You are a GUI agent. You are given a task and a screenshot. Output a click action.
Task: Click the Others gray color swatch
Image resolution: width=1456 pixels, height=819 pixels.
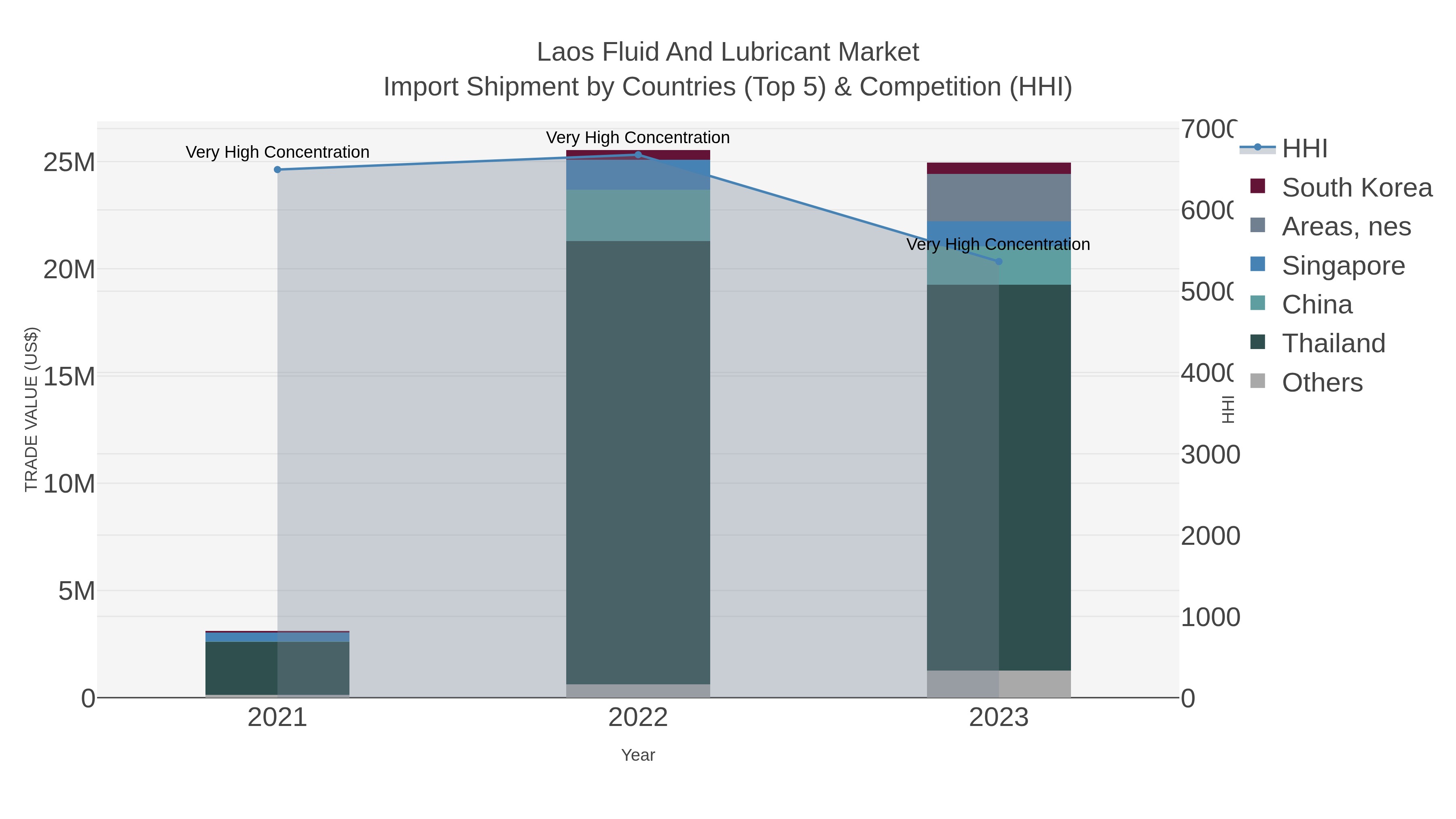[1257, 381]
